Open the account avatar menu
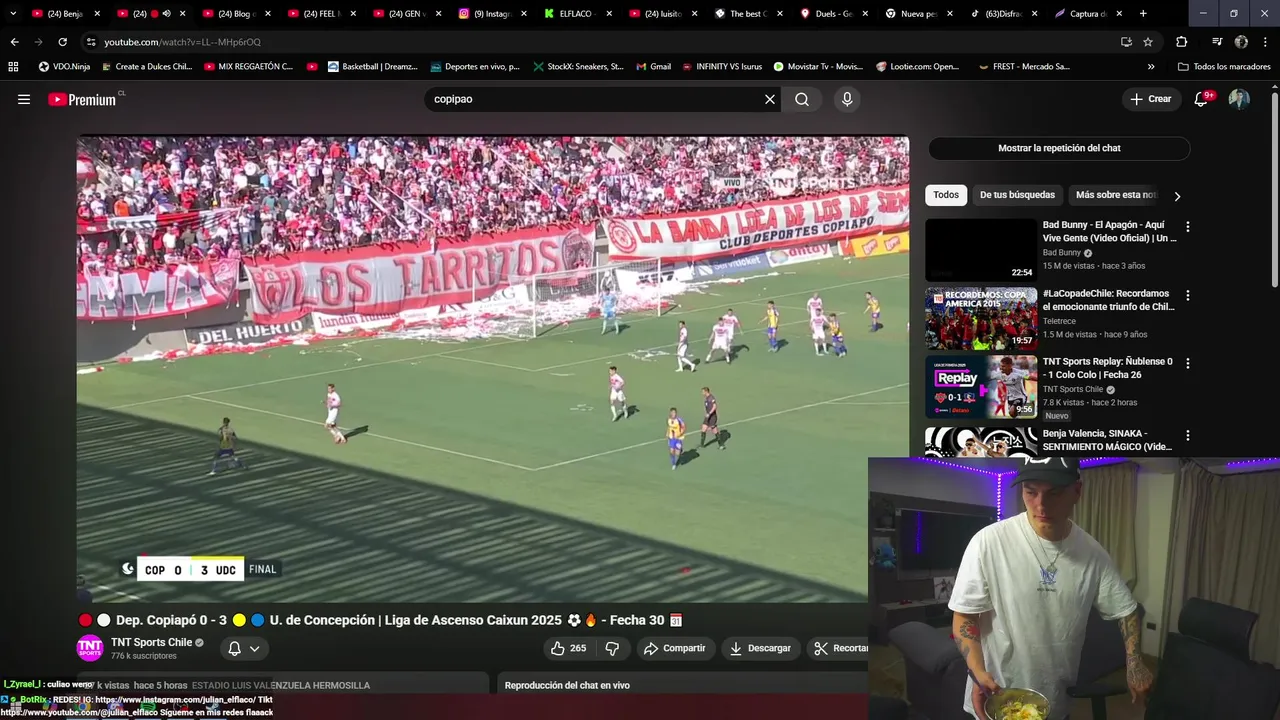Screen dimensions: 1280x720 click(x=1239, y=99)
